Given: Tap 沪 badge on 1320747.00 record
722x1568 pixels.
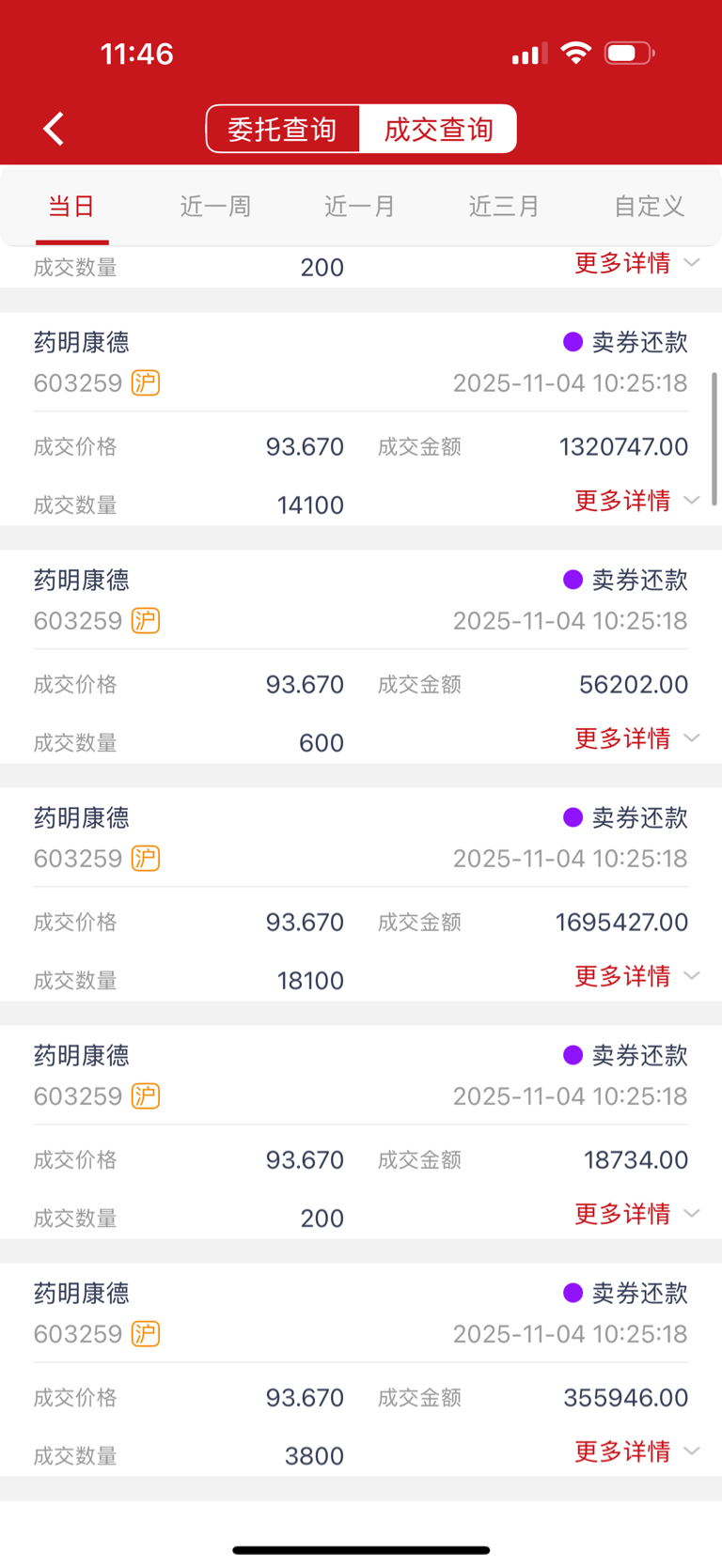Looking at the screenshot, I should 146,383.
